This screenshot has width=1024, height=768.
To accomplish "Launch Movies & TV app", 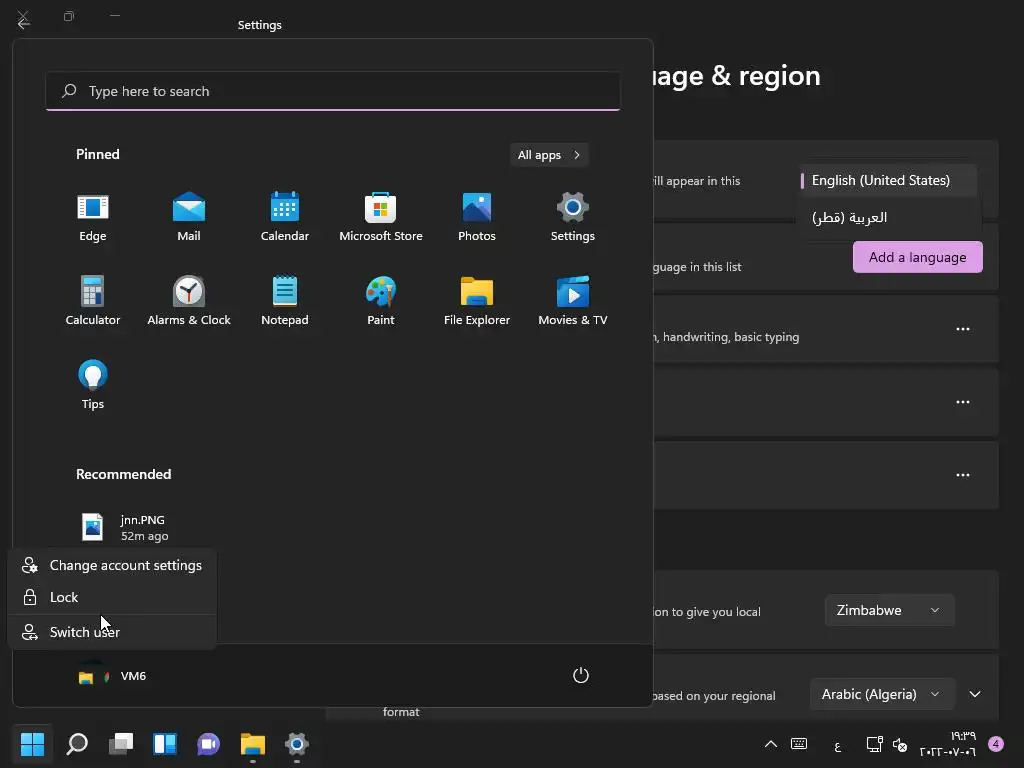I will (x=573, y=301).
